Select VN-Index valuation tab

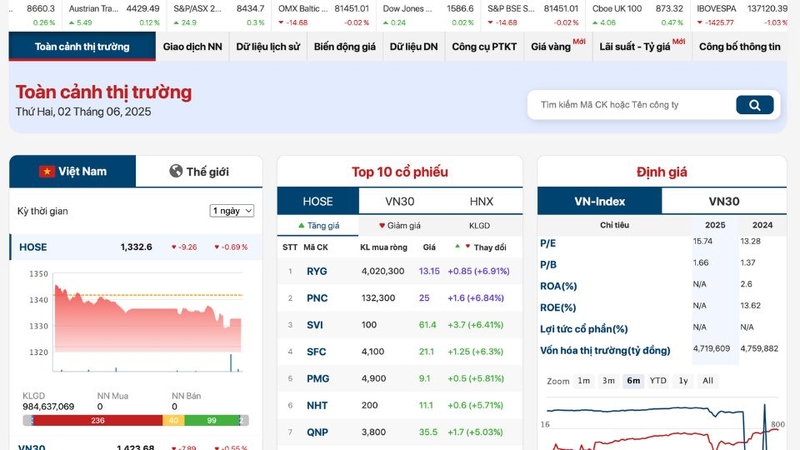[599, 202]
